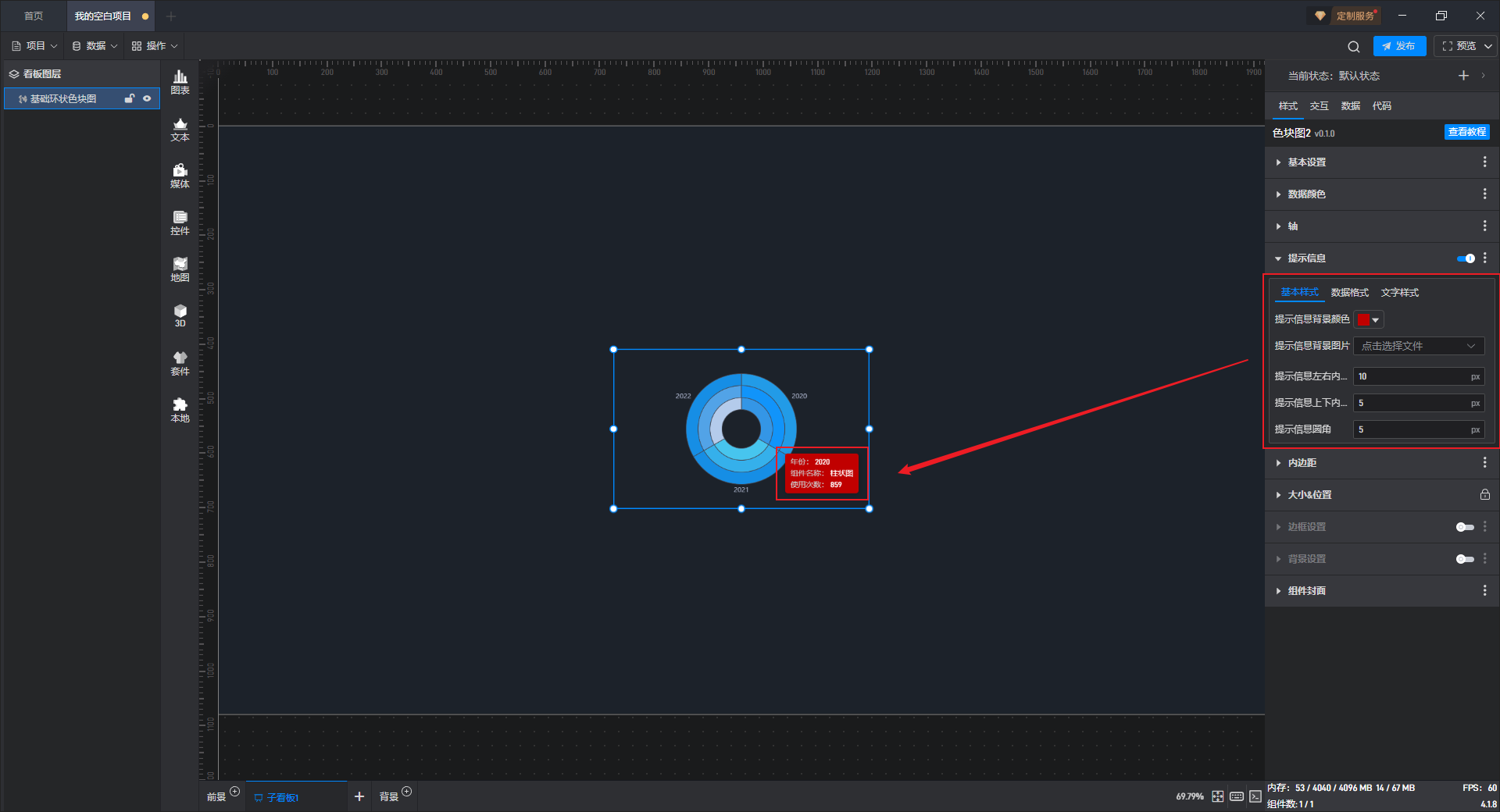Open 内边距 more options menu
The width and height of the screenshot is (1500, 812).
pyautogui.click(x=1484, y=462)
